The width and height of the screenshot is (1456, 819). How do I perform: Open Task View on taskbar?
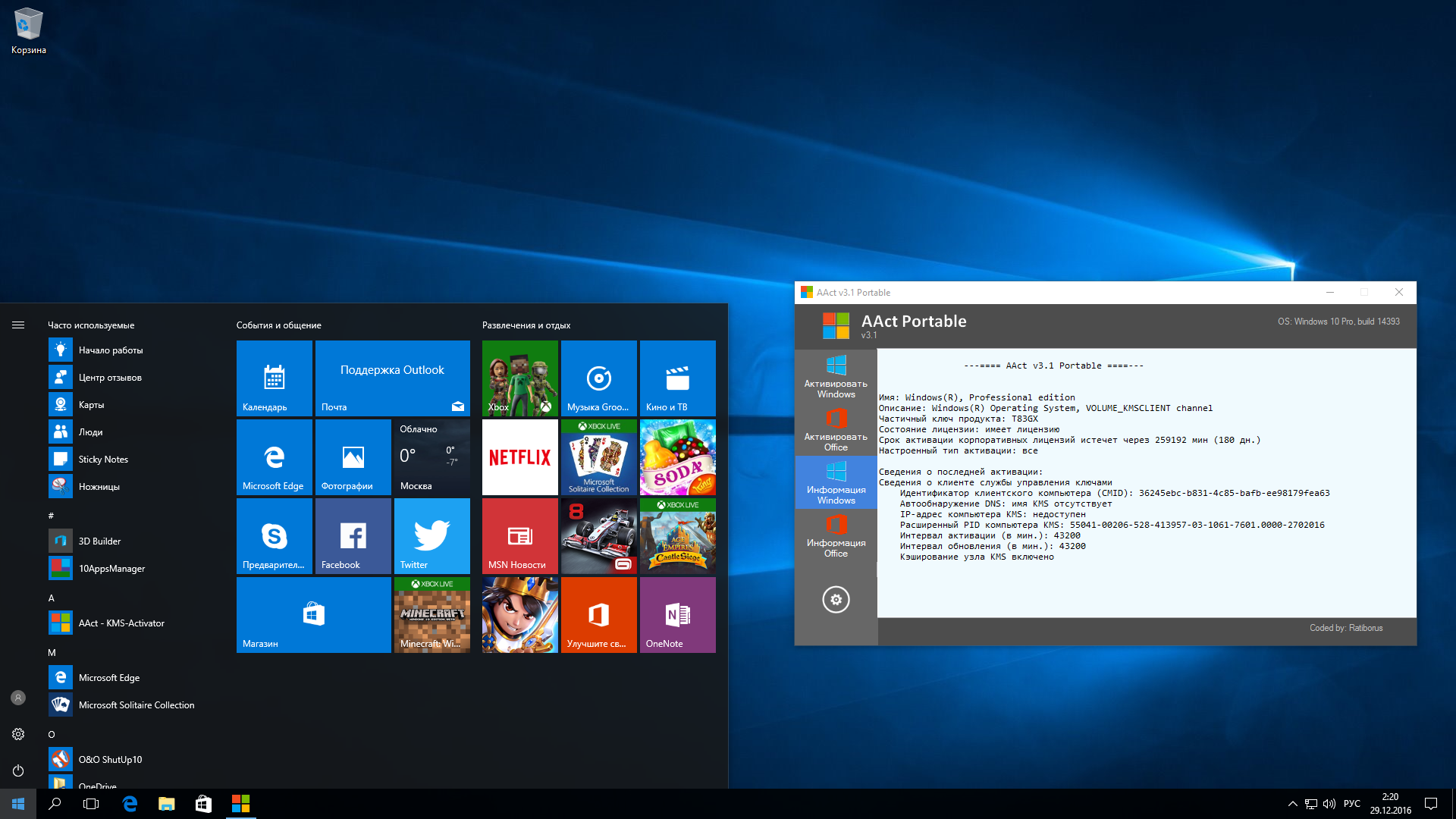click(x=91, y=804)
